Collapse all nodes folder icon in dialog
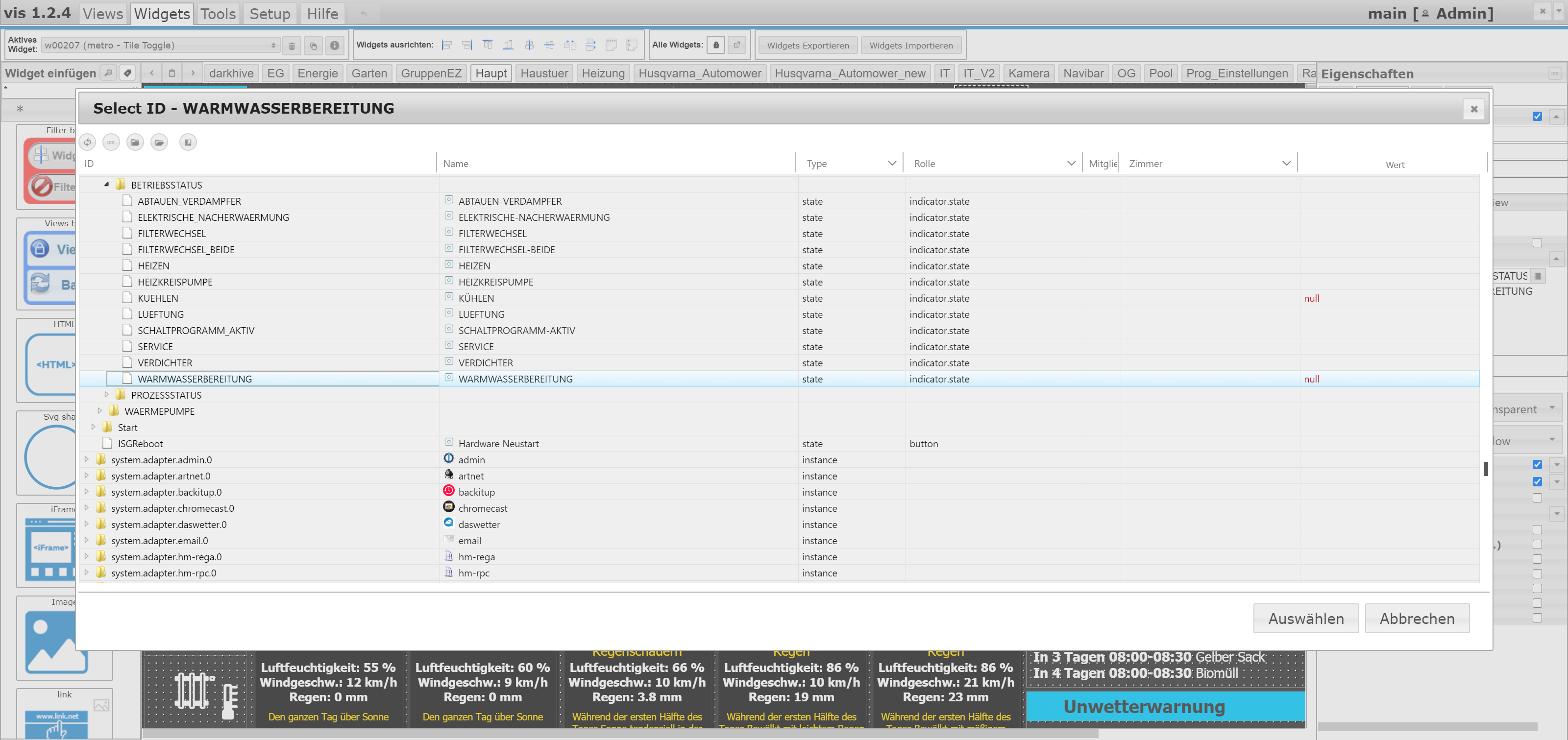The height and width of the screenshot is (740, 1568). tap(135, 143)
